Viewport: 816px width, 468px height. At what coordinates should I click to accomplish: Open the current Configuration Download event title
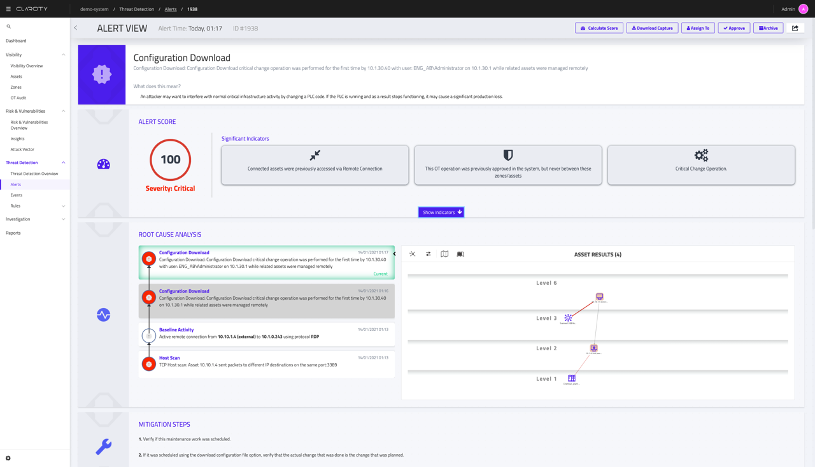[x=184, y=252]
